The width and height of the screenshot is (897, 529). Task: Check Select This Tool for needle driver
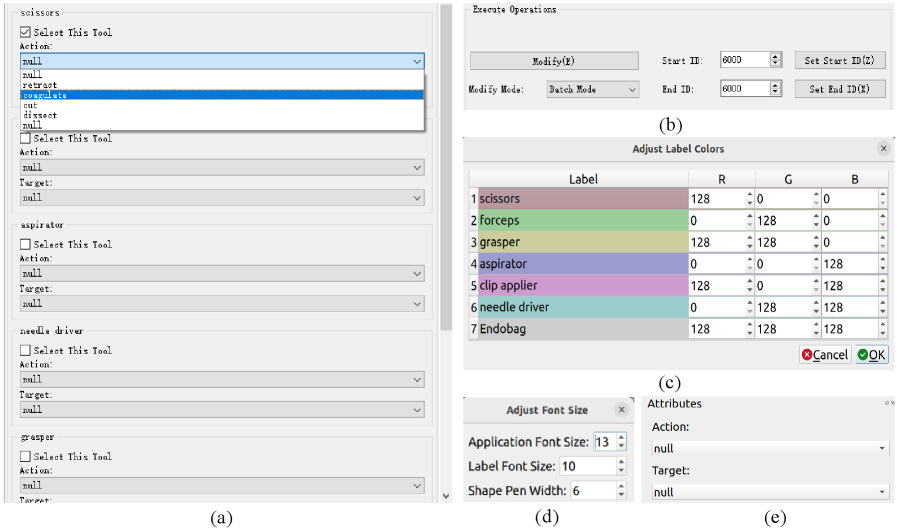point(26,350)
